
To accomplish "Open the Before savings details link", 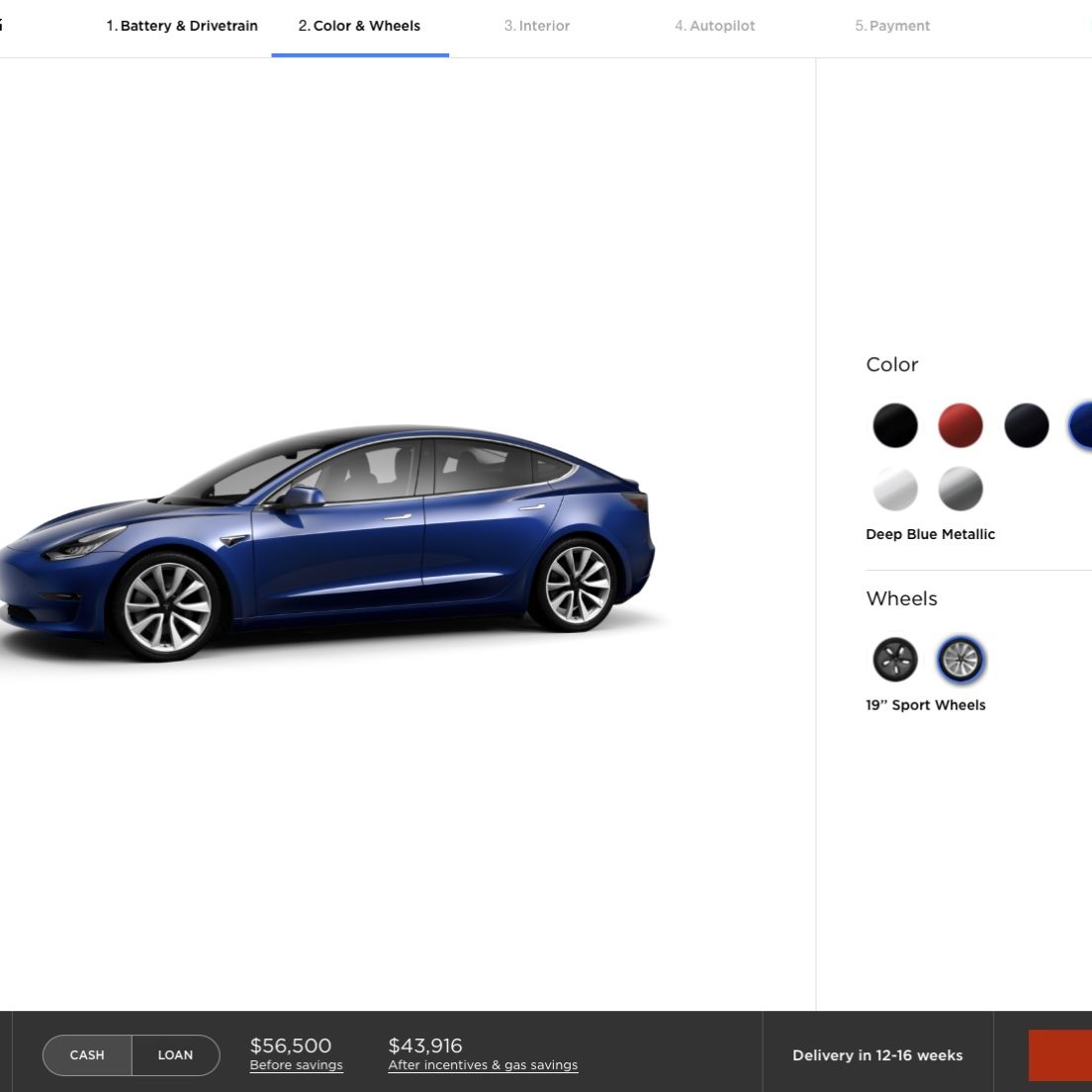I will click(296, 1065).
